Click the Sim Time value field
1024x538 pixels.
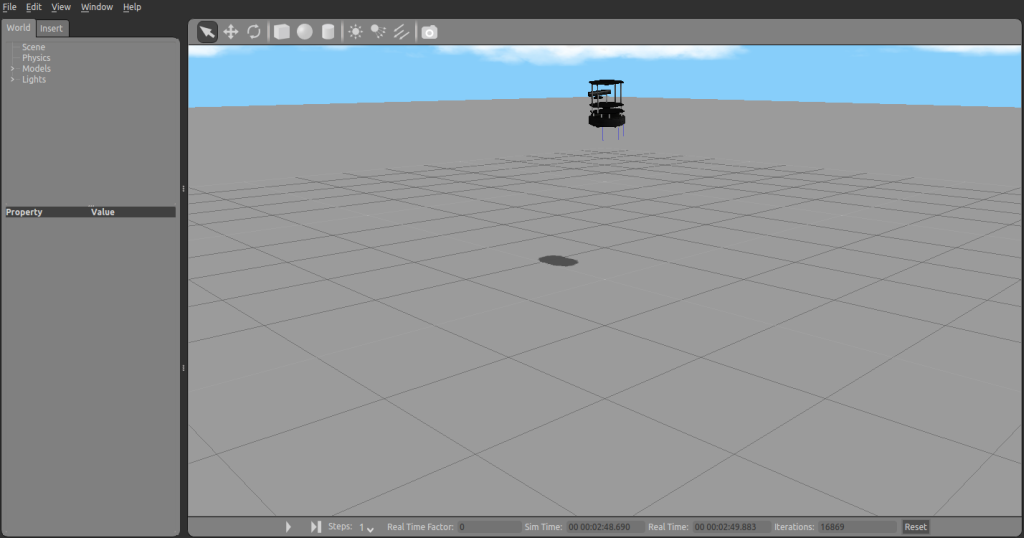605,527
